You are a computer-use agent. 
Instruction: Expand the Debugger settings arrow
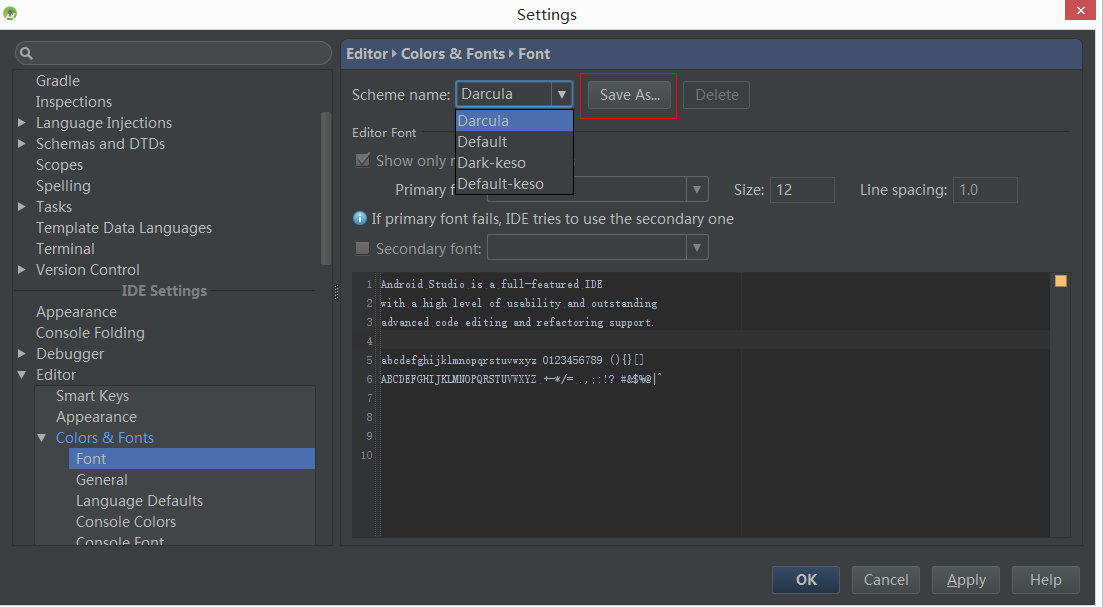tap(22, 354)
